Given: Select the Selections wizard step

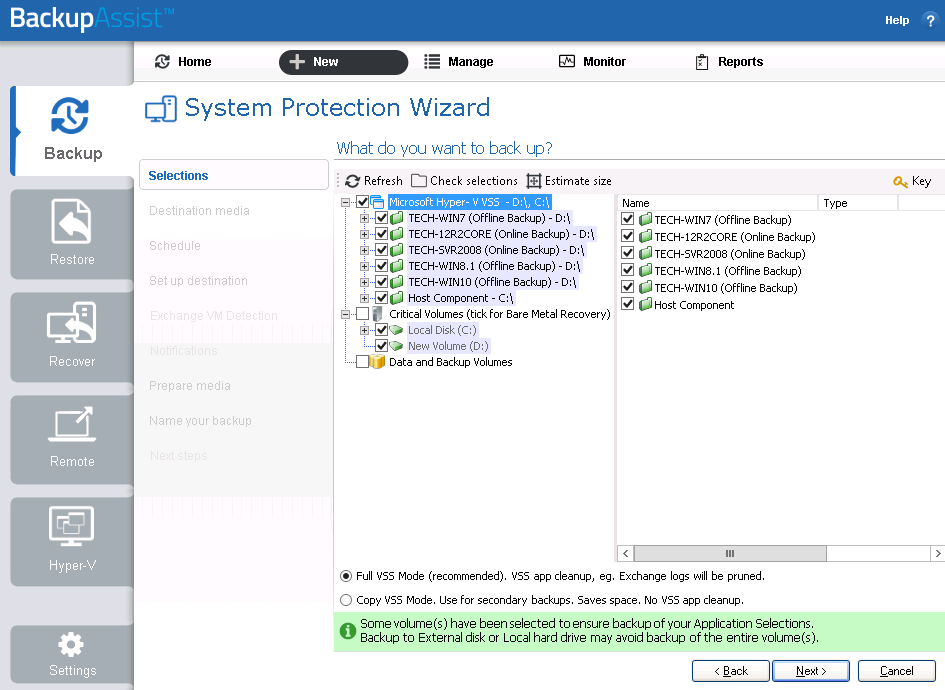Looking at the screenshot, I should [x=234, y=175].
